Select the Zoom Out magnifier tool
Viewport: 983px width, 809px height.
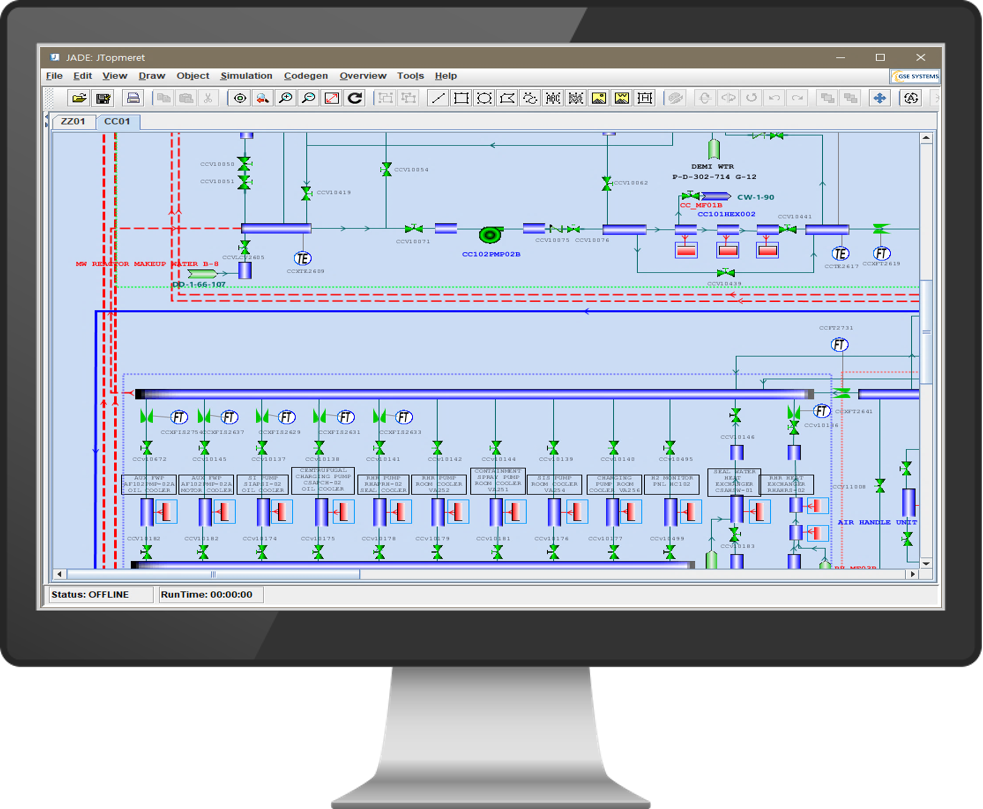pyautogui.click(x=309, y=98)
